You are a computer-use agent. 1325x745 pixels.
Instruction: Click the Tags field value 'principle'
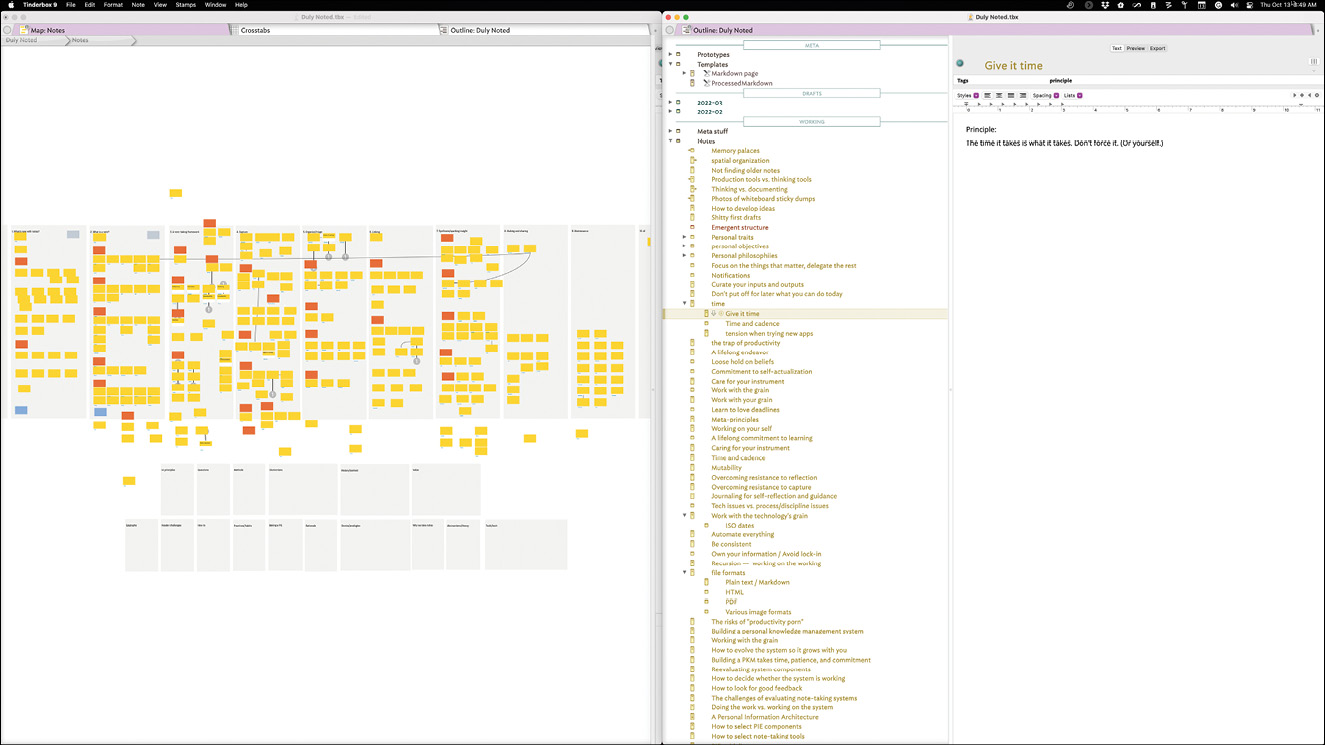click(1060, 80)
